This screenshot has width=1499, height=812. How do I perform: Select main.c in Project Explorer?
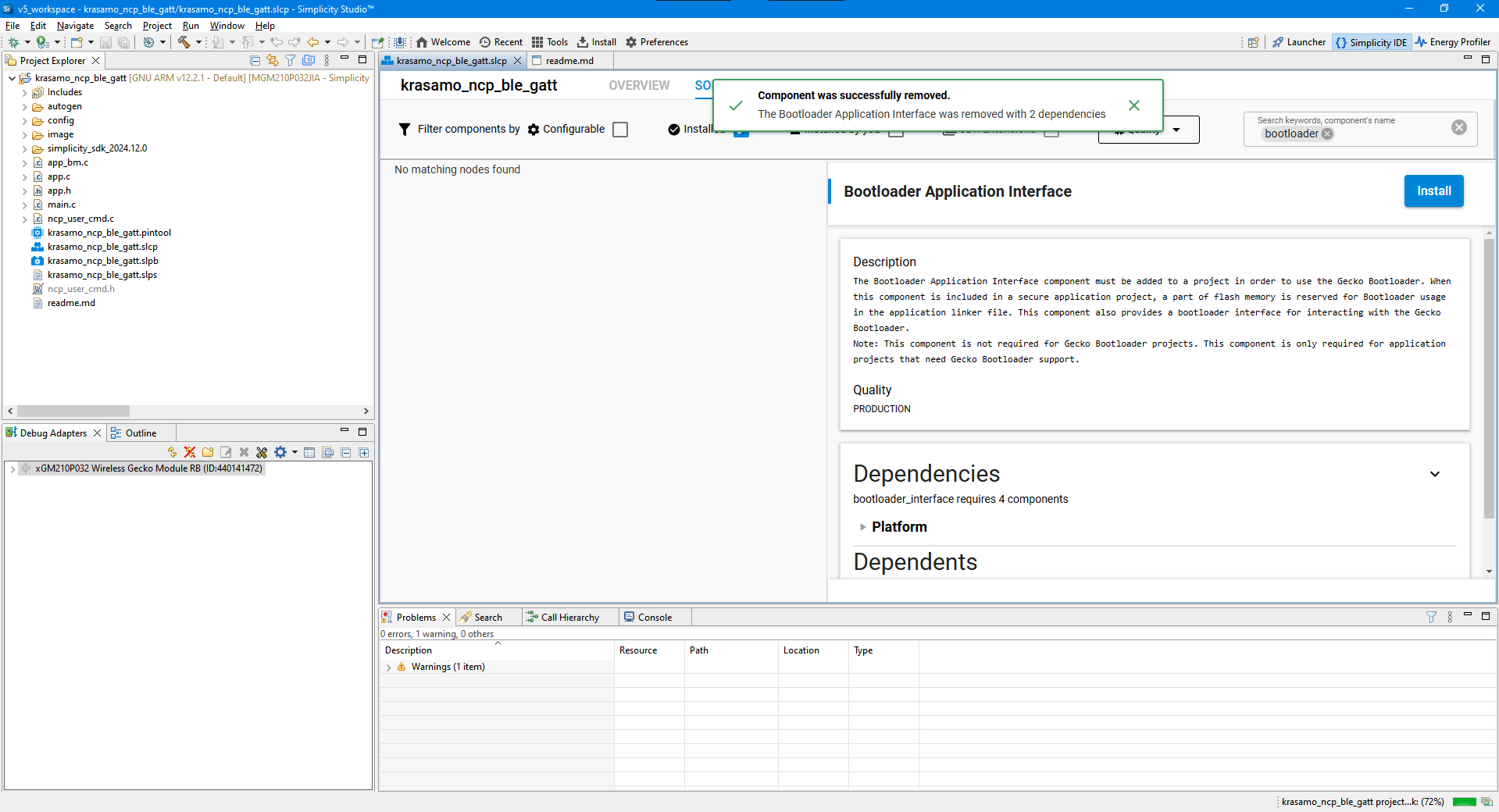61,205
